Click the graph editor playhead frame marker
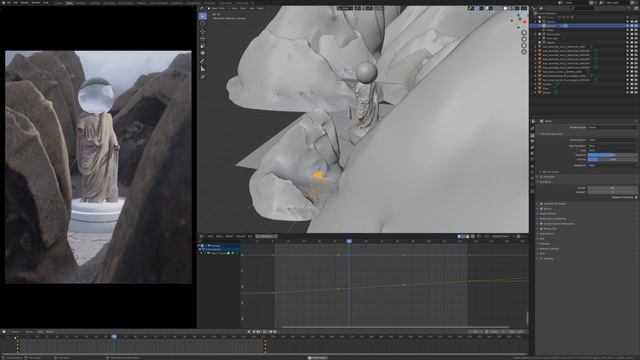Image resolution: width=640 pixels, height=360 pixels. tap(349, 242)
